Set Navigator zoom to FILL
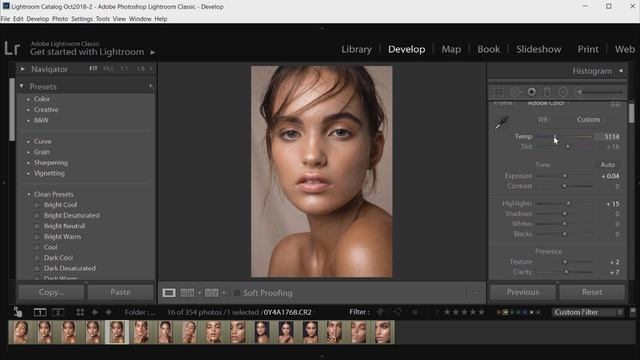640x360 pixels. (109, 69)
